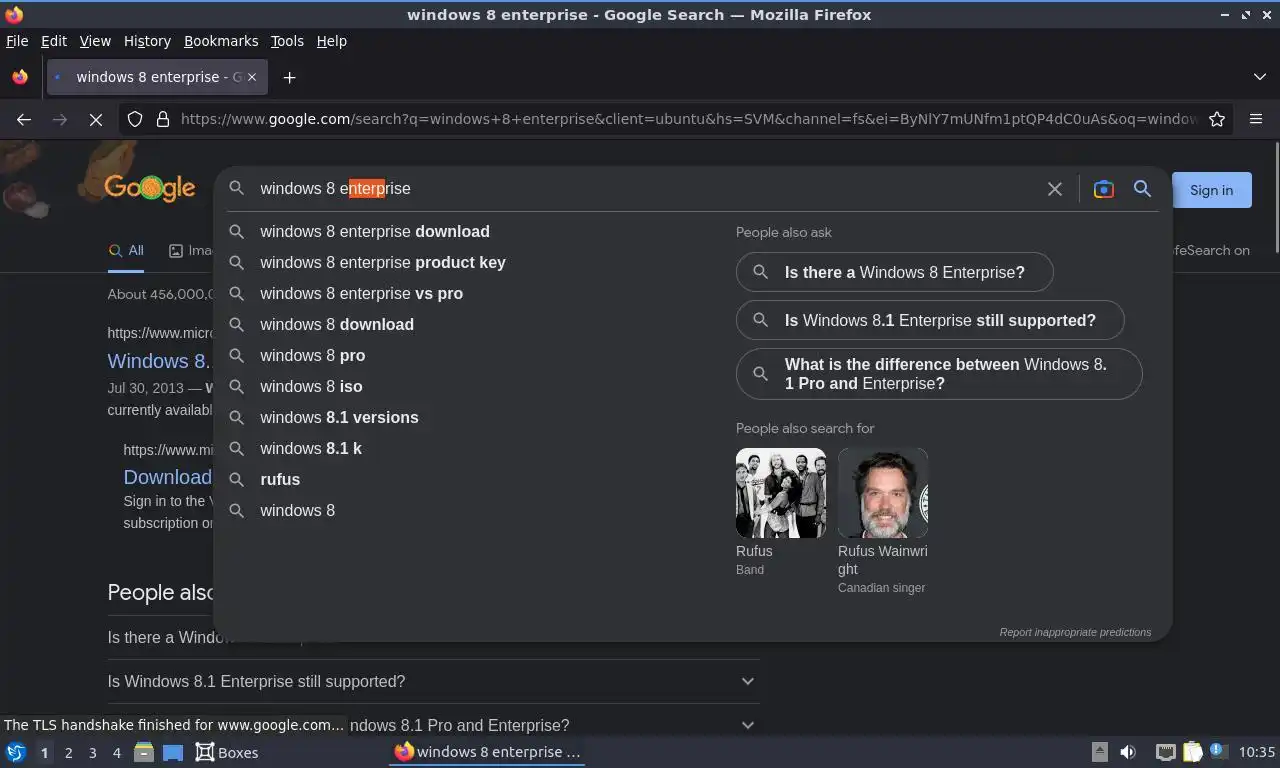Select the rufus suggestion
Viewport: 1280px width, 768px height.
click(x=470, y=479)
